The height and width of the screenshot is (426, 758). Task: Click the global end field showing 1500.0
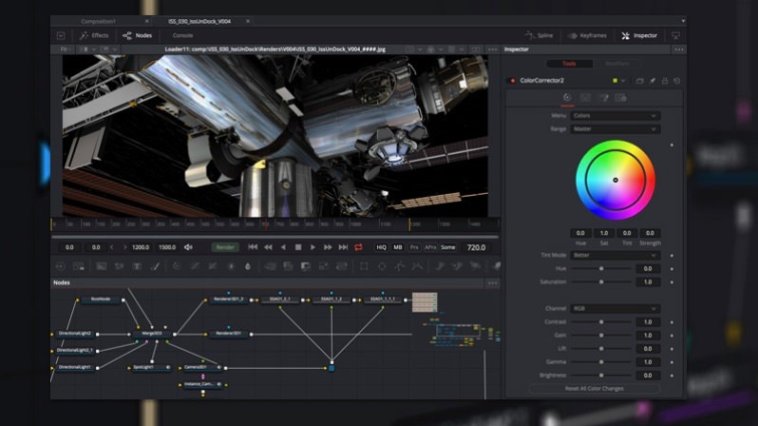[x=167, y=247]
